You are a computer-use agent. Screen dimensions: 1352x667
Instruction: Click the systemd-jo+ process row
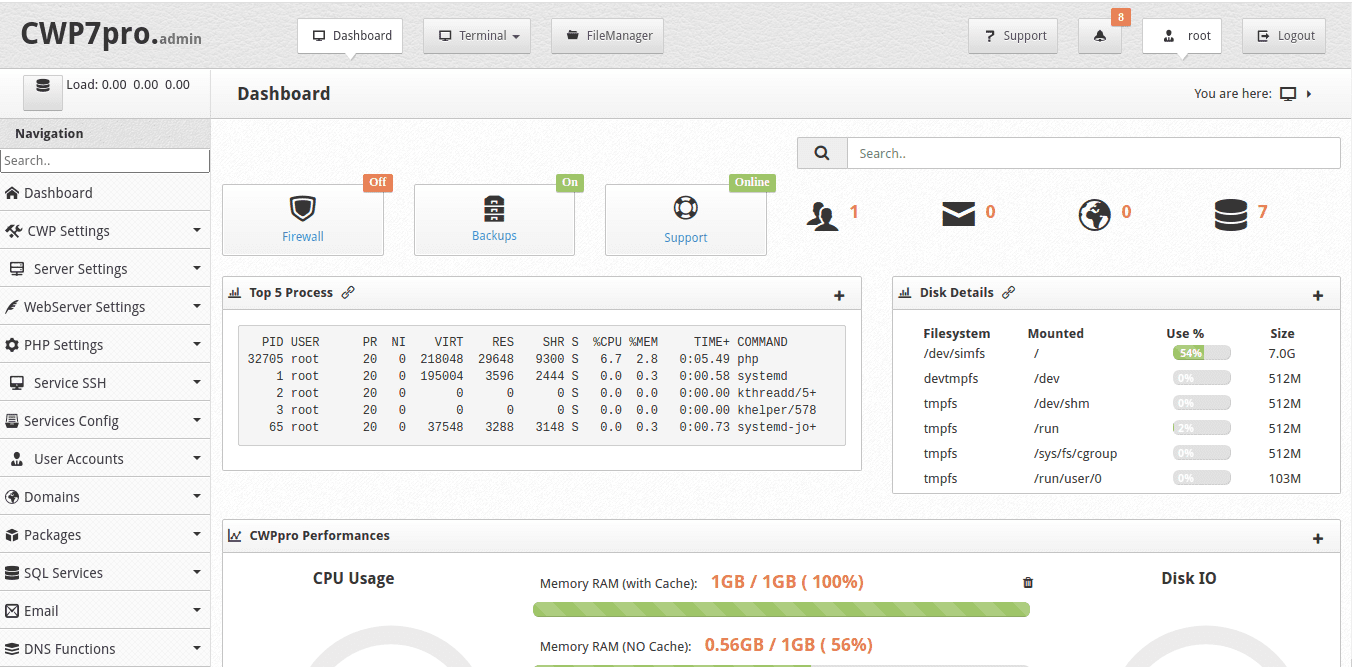pyautogui.click(x=532, y=427)
